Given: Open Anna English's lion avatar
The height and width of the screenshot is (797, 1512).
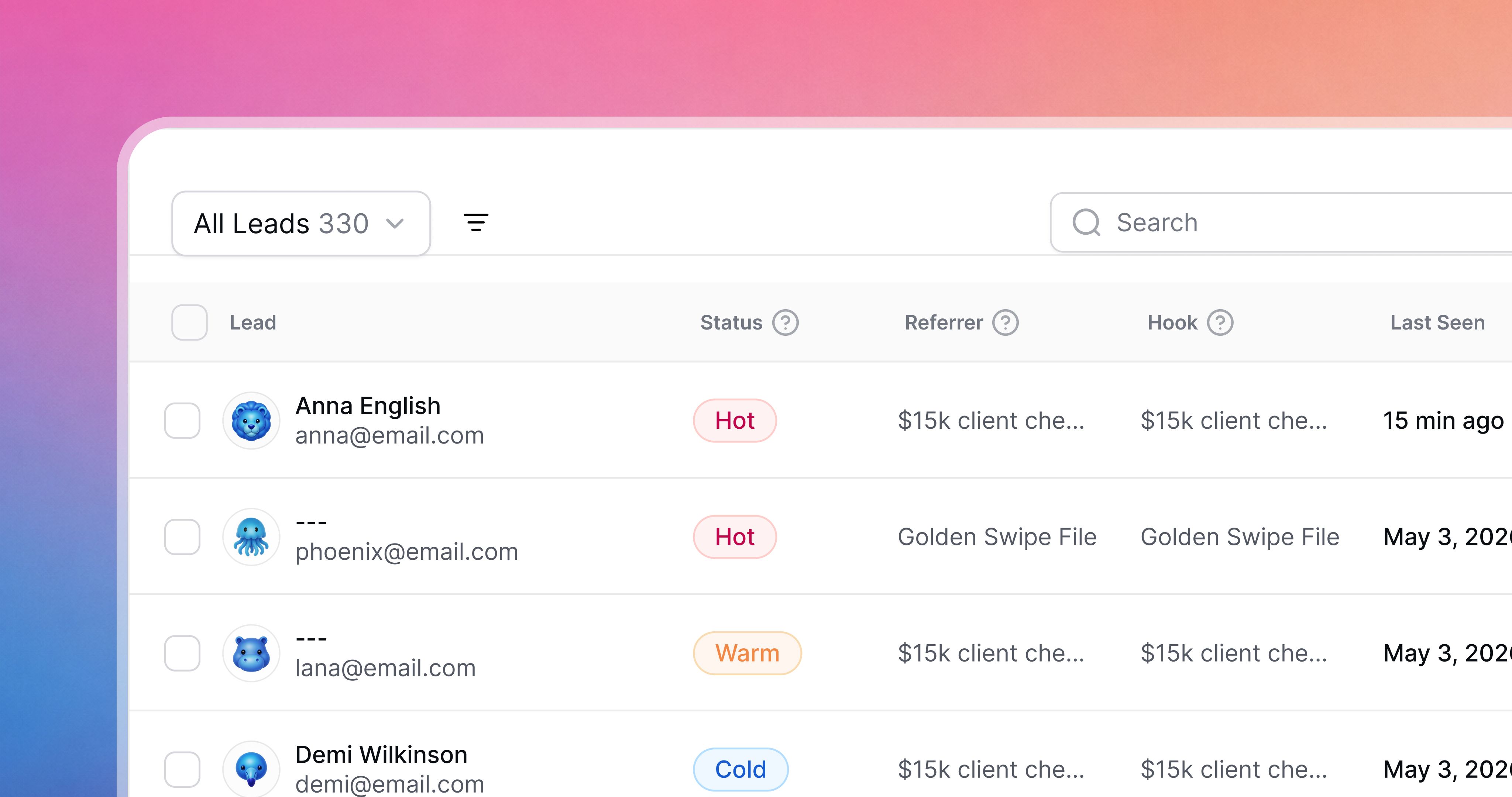Looking at the screenshot, I should [251, 420].
